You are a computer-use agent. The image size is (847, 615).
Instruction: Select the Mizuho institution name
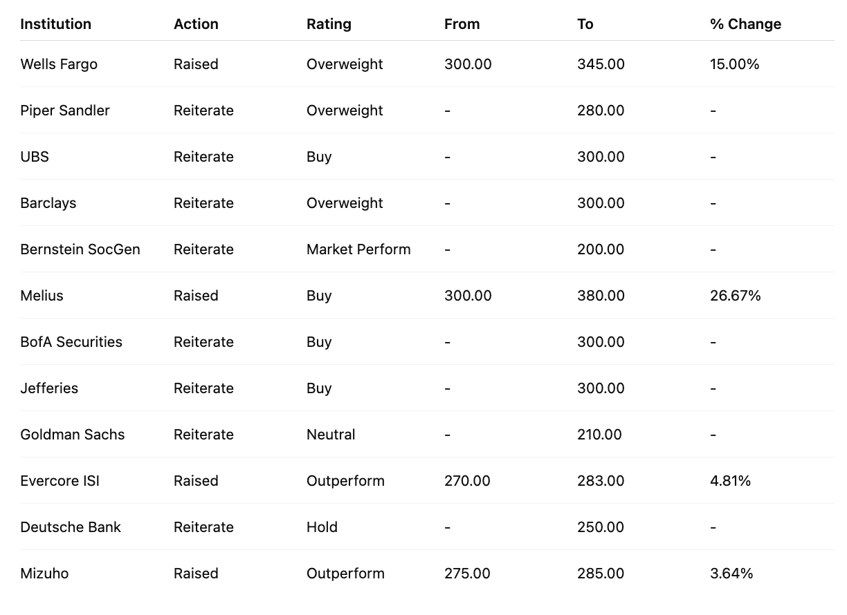pos(44,573)
